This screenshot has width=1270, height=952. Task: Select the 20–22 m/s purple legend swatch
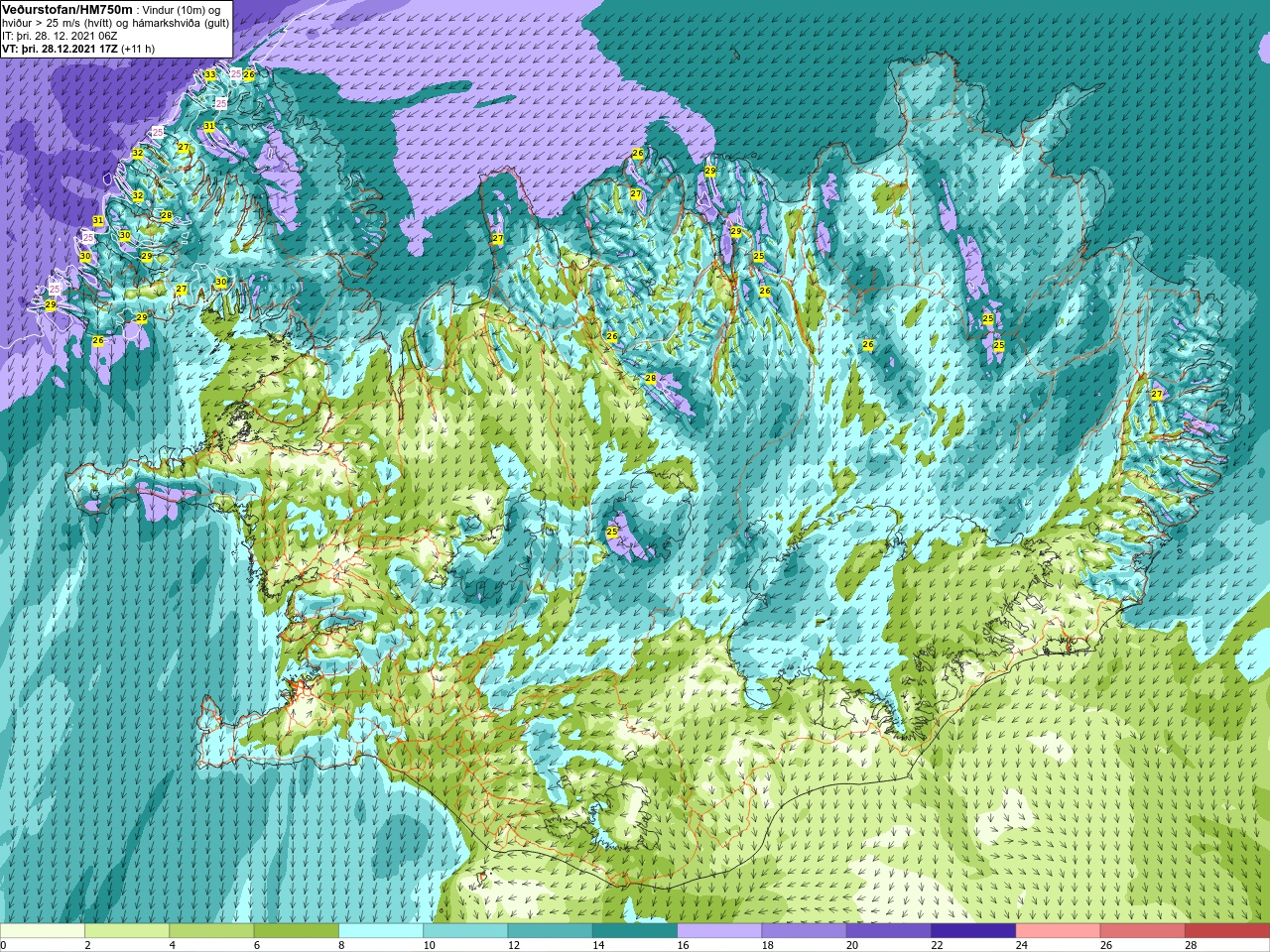click(x=889, y=931)
